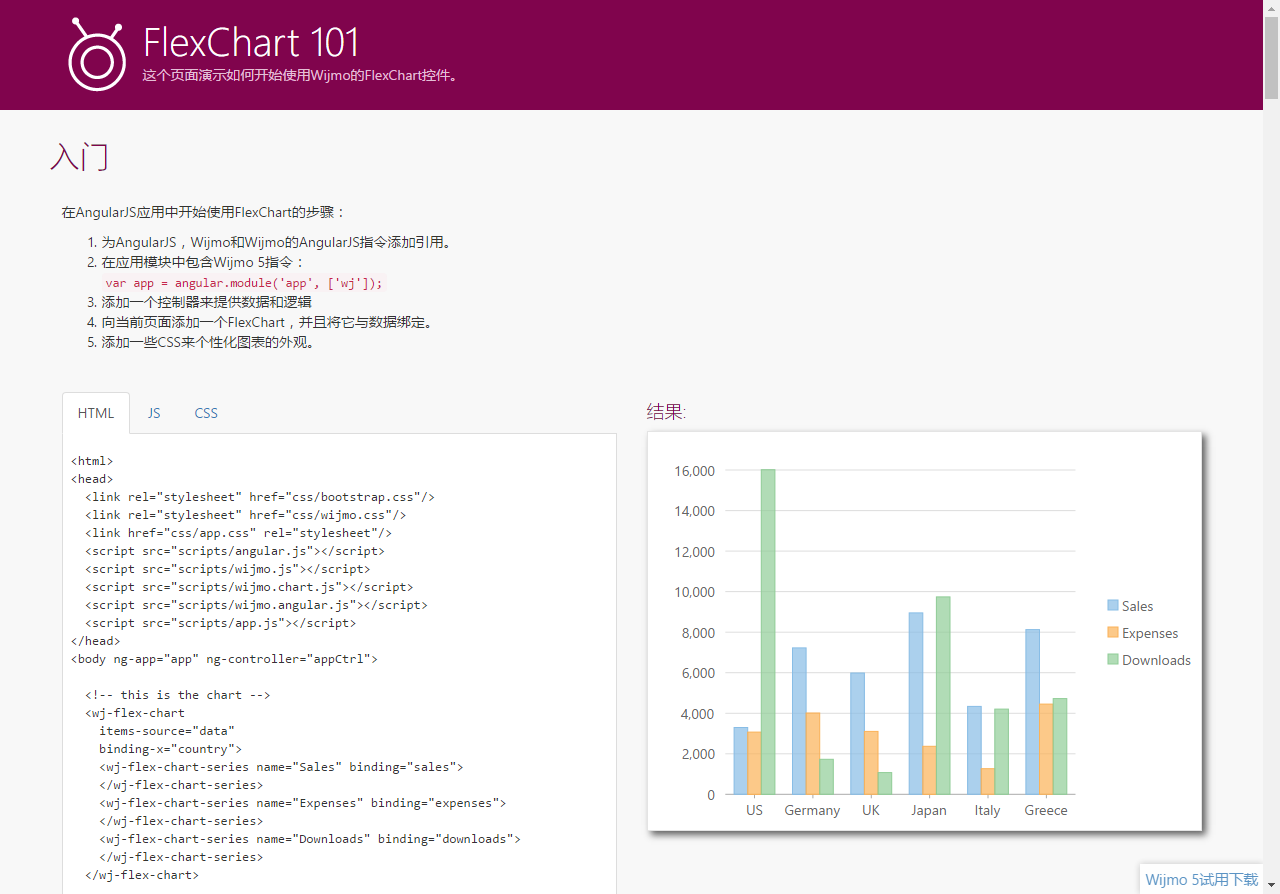Click the Germany Expenses orange bar
The width and height of the screenshot is (1280, 894).
(x=813, y=754)
